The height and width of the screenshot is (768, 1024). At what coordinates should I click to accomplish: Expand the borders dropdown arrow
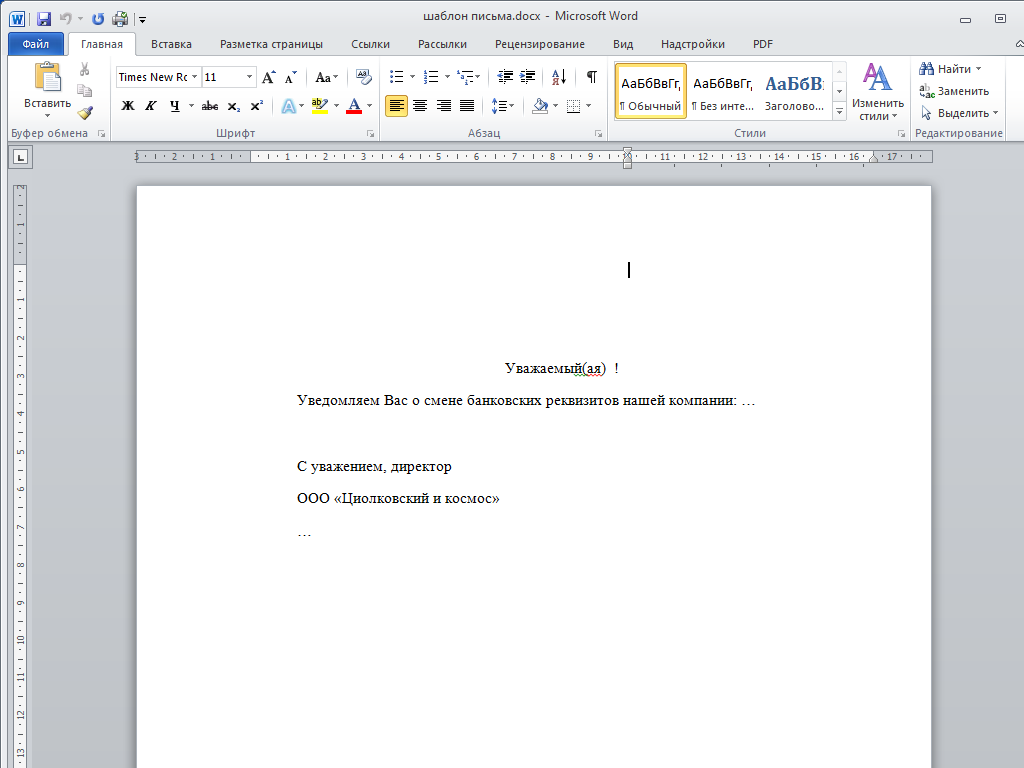[x=588, y=106]
